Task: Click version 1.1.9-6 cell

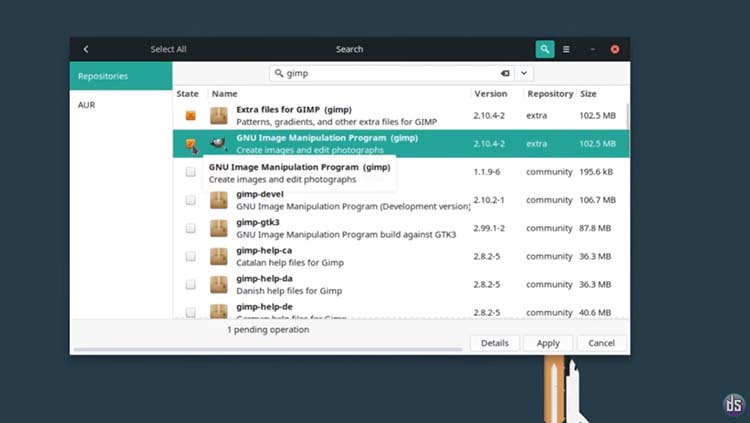Action: (x=487, y=172)
